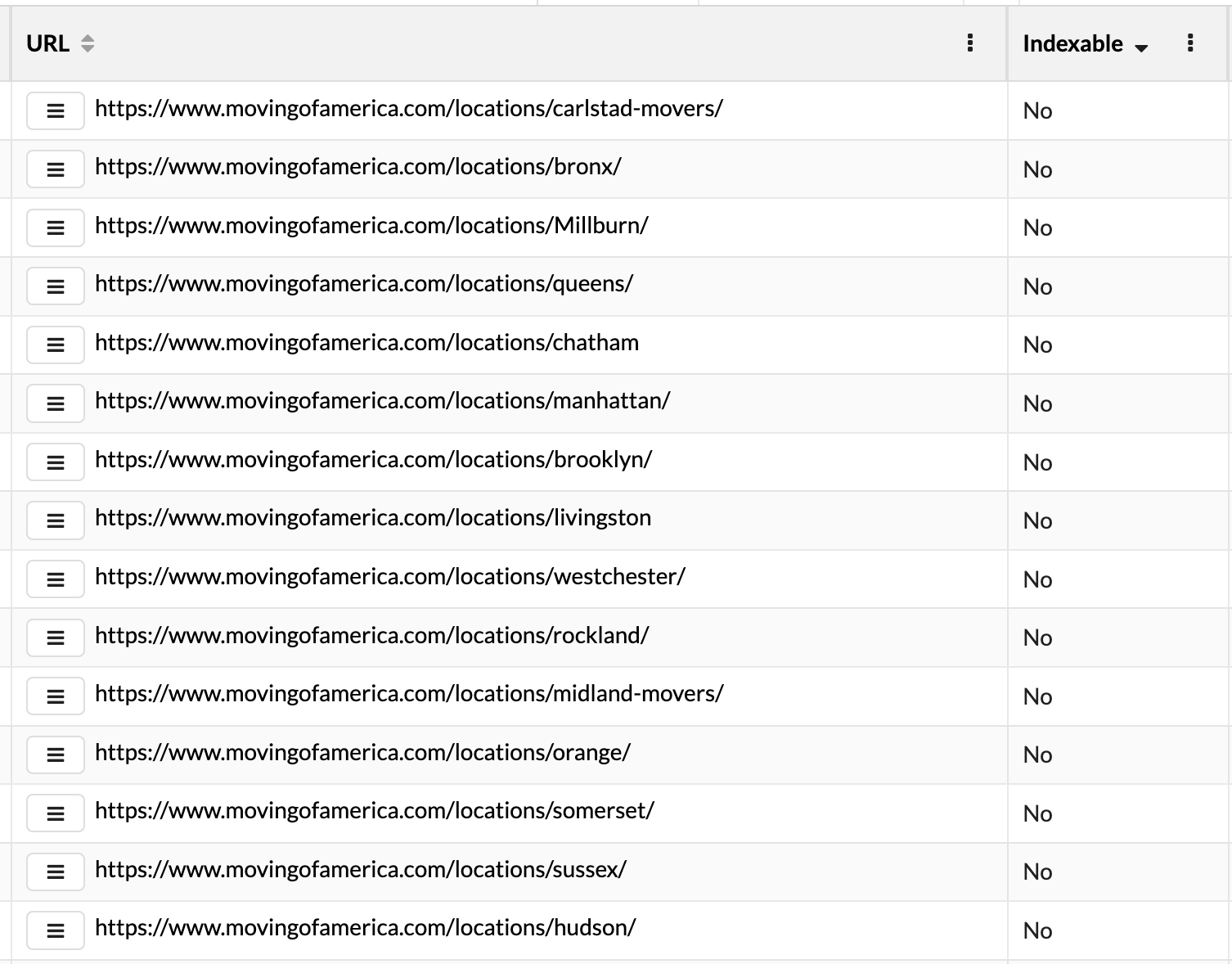1232x964 pixels.
Task: Select the locations/manhattan/ URL text
Action: click(x=383, y=401)
